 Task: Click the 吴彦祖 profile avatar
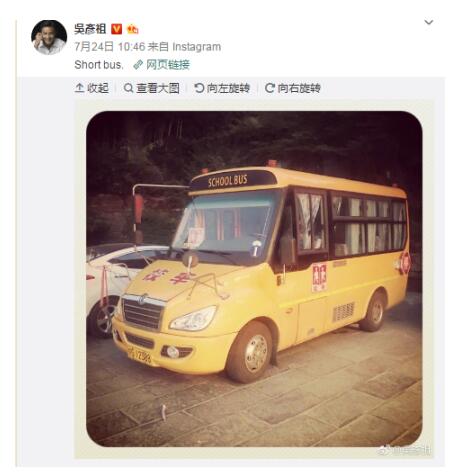pyautogui.click(x=49, y=37)
